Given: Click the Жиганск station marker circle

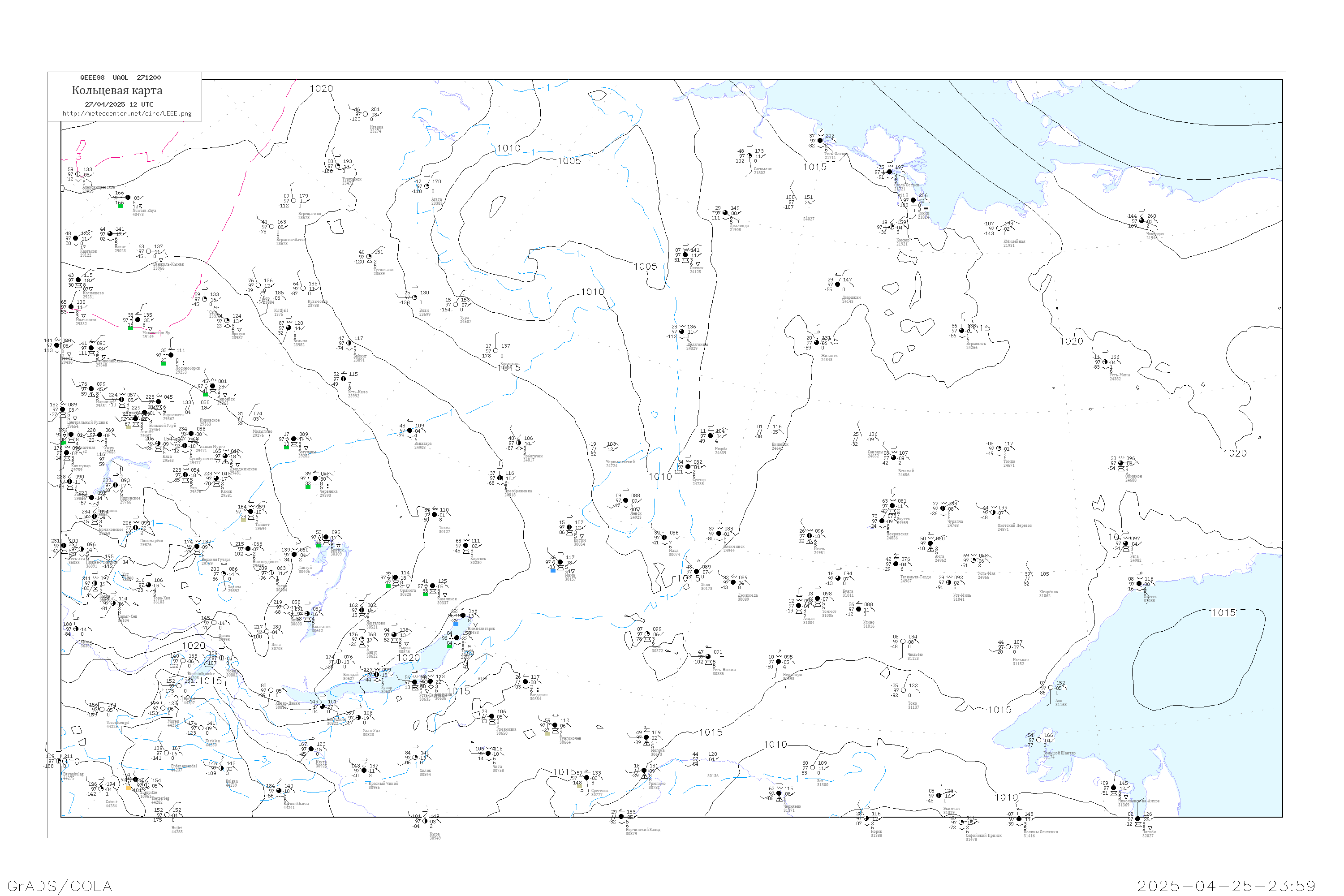Looking at the screenshot, I should pos(817,343).
